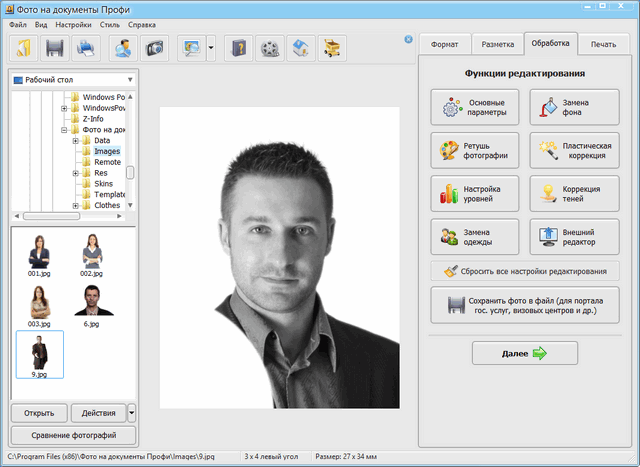
Task: Open the Рабочий стол location dropdown
Action: (130, 79)
